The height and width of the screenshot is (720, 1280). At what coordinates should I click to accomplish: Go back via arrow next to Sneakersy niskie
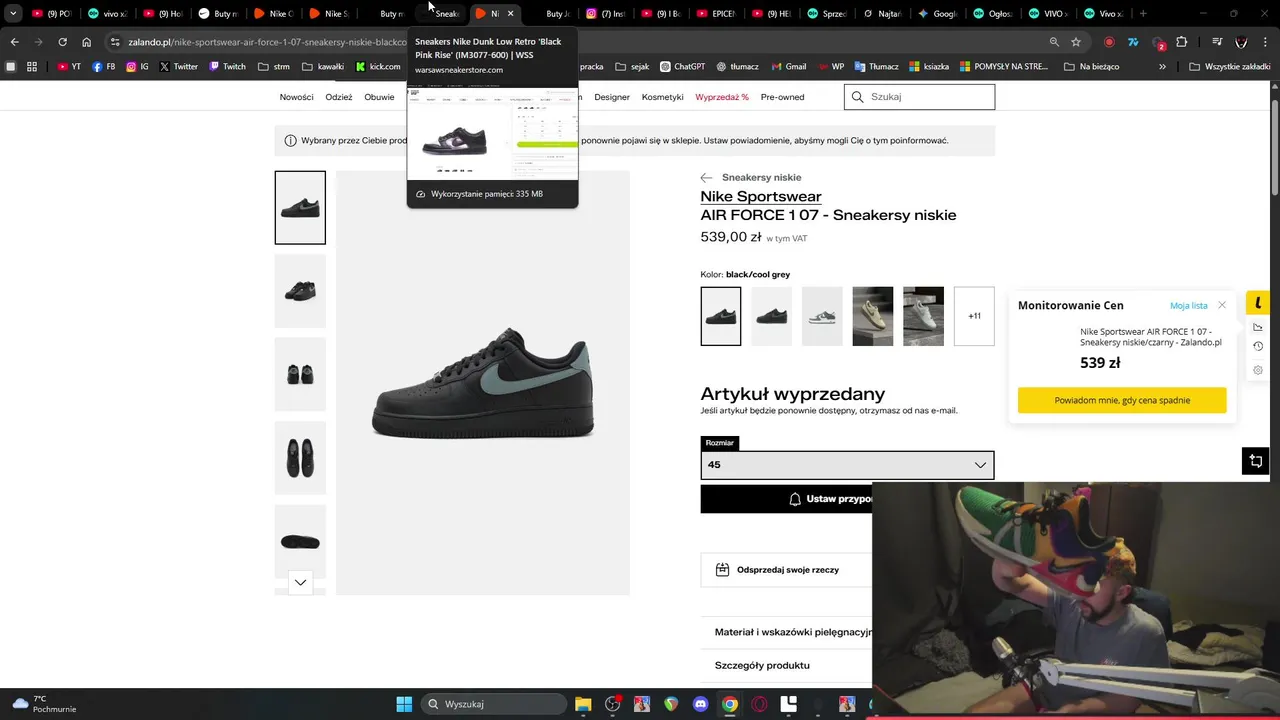707,178
